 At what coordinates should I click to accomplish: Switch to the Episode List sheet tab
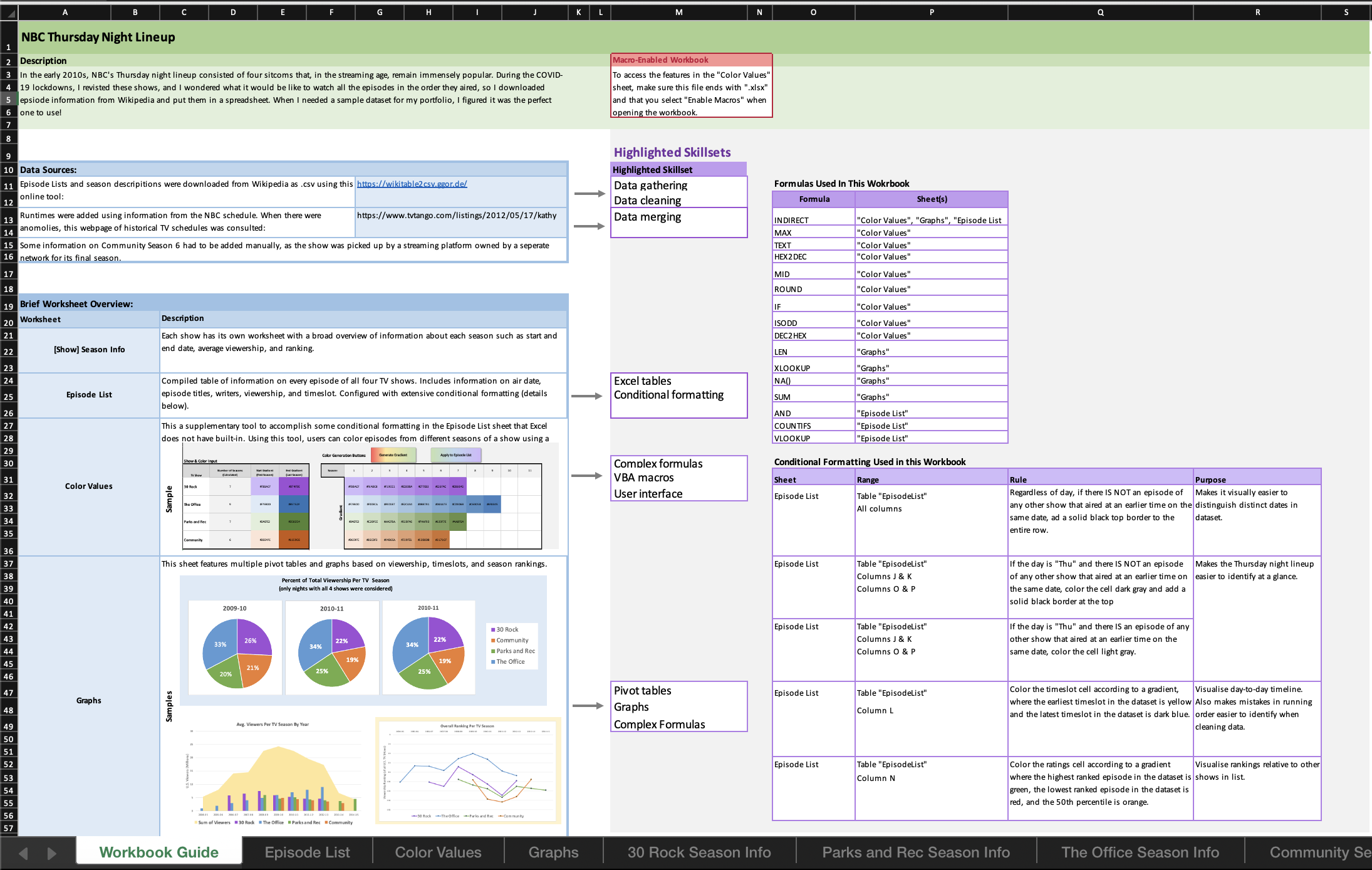click(x=307, y=852)
